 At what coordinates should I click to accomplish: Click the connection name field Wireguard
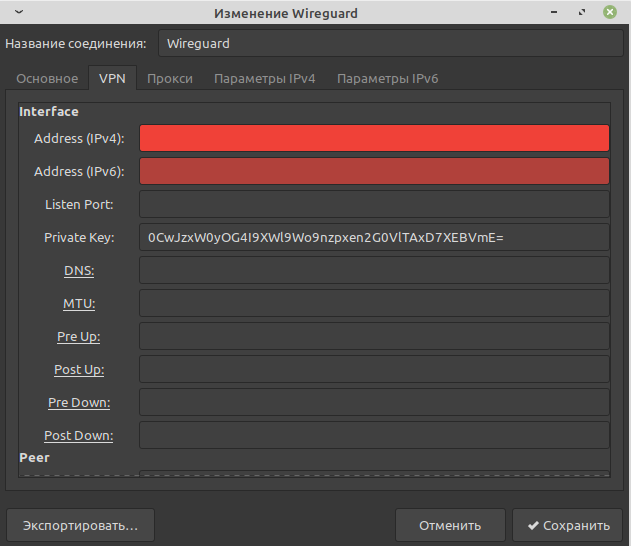(x=391, y=44)
